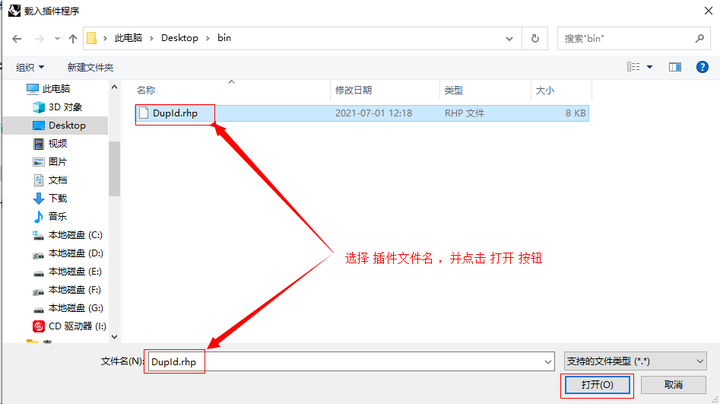Viewport: 720px width, 404px height.
Task: Close the 载入插件程序 dialog
Action: pyautogui.click(x=709, y=11)
